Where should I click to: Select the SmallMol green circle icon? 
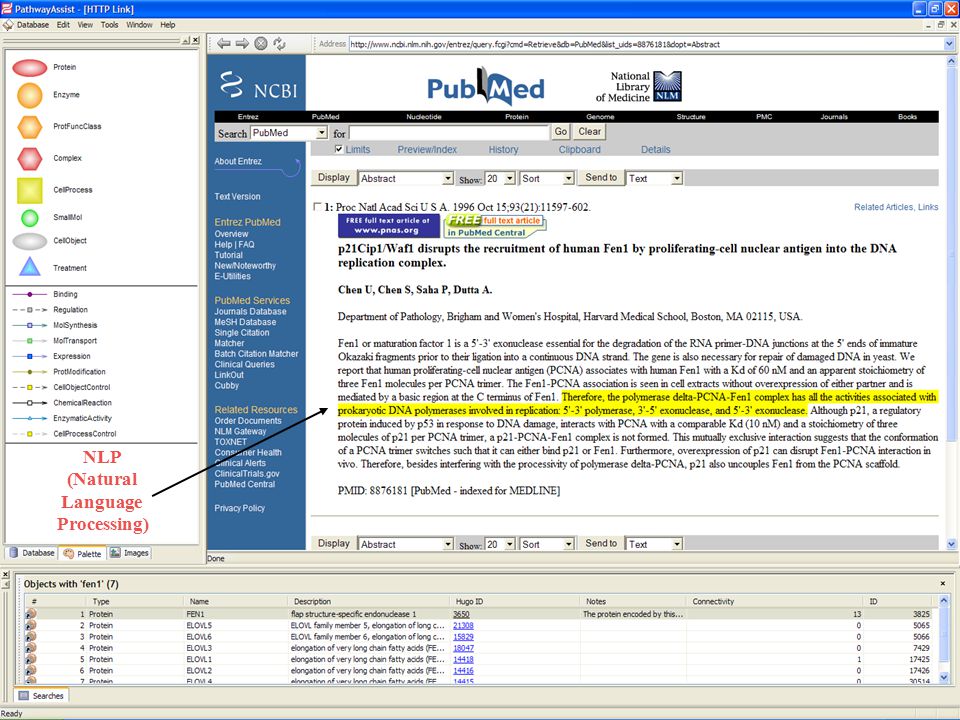tap(29, 217)
